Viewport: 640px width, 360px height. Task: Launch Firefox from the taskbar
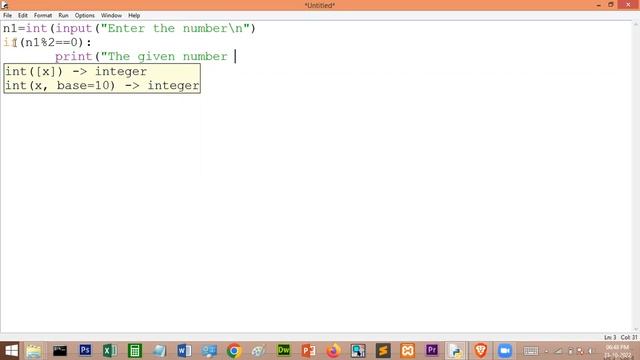pos(333,351)
